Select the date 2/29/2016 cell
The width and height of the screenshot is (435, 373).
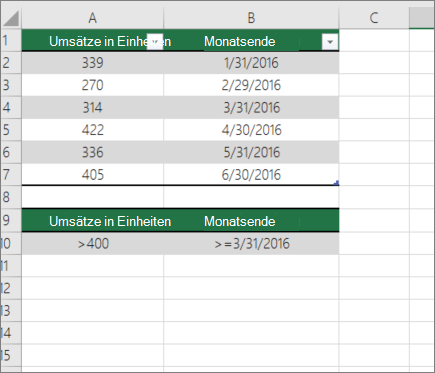coord(251,85)
